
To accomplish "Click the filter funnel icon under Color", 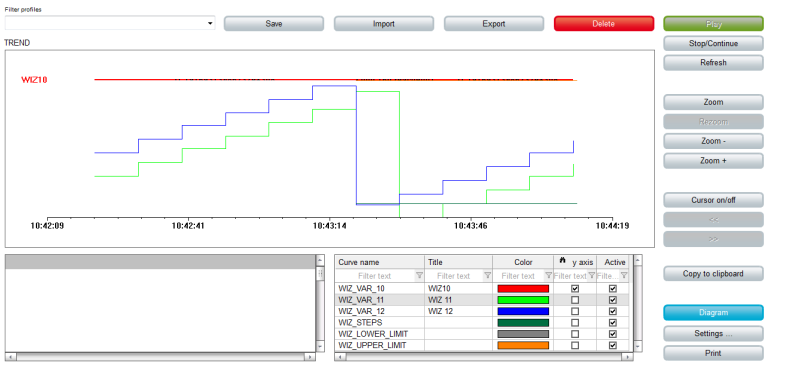I will [548, 275].
